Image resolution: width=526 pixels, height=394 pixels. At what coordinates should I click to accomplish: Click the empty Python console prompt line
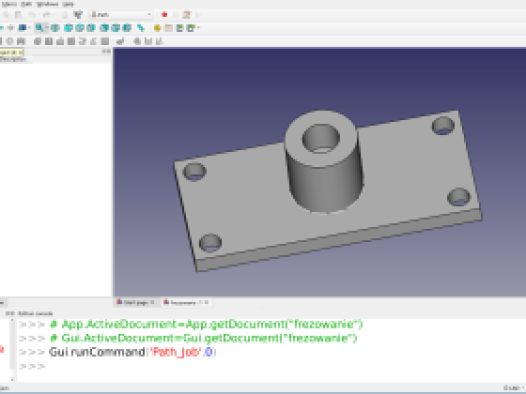(x=268, y=366)
